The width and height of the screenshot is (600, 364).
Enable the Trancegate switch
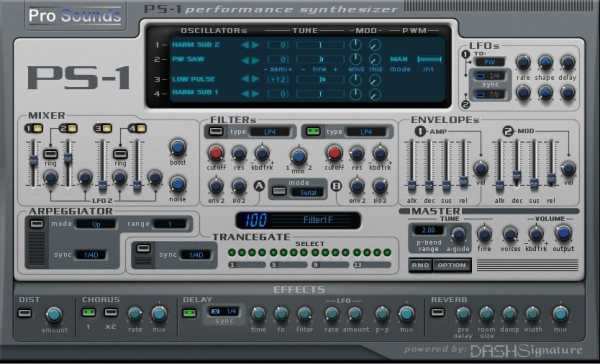(x=143, y=248)
